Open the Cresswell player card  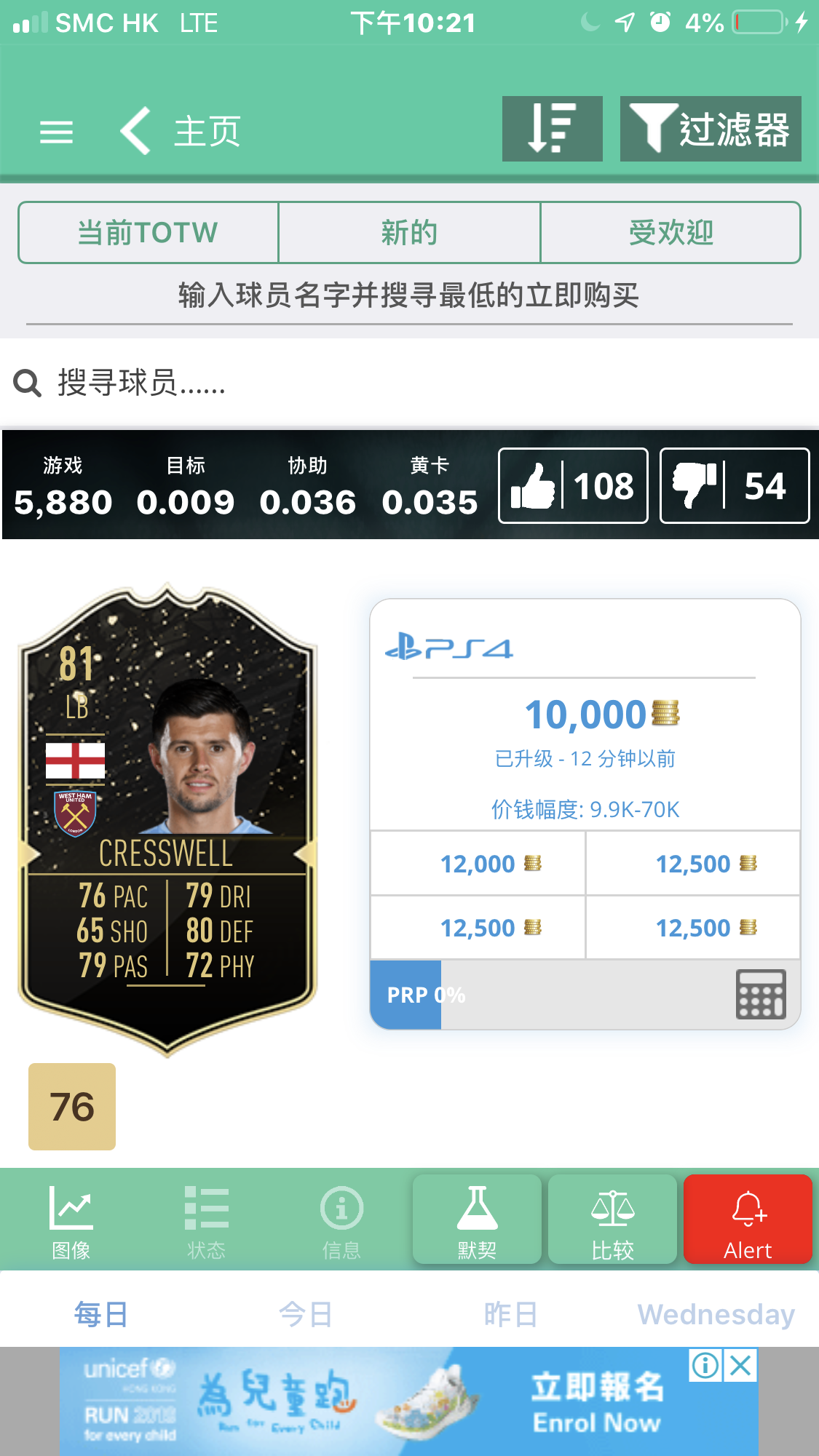(167, 819)
